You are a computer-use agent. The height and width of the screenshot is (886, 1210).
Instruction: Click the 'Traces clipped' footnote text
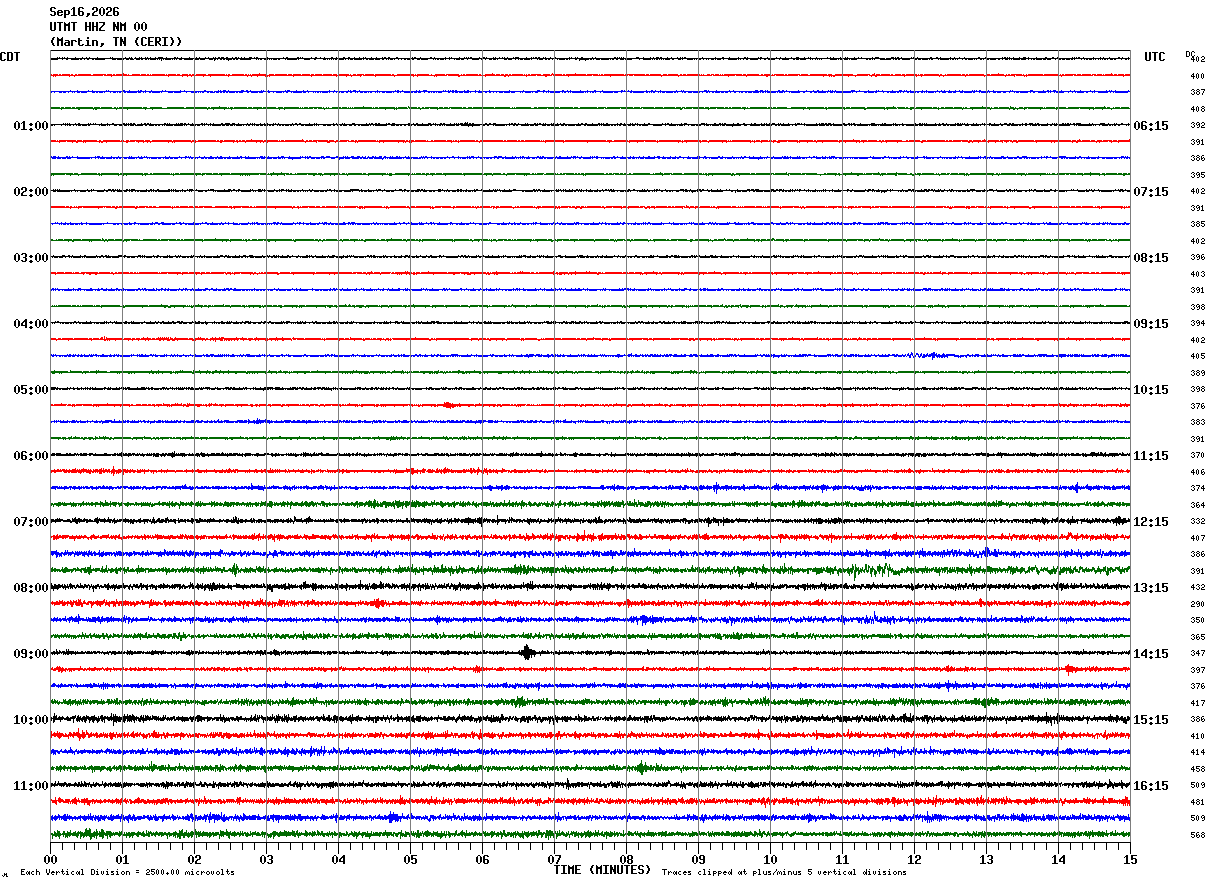click(x=784, y=872)
